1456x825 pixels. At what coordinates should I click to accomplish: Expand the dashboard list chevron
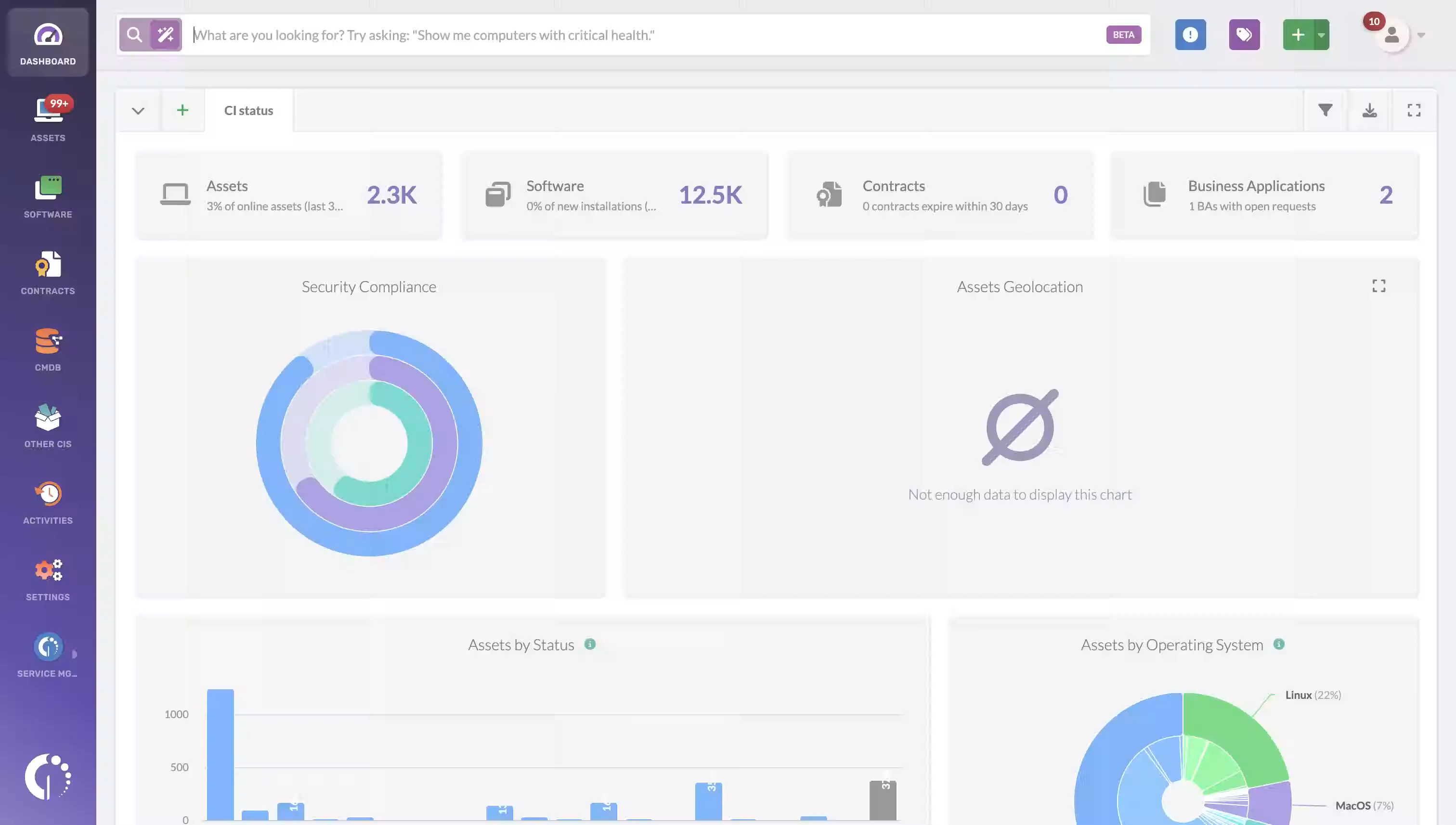tap(137, 110)
